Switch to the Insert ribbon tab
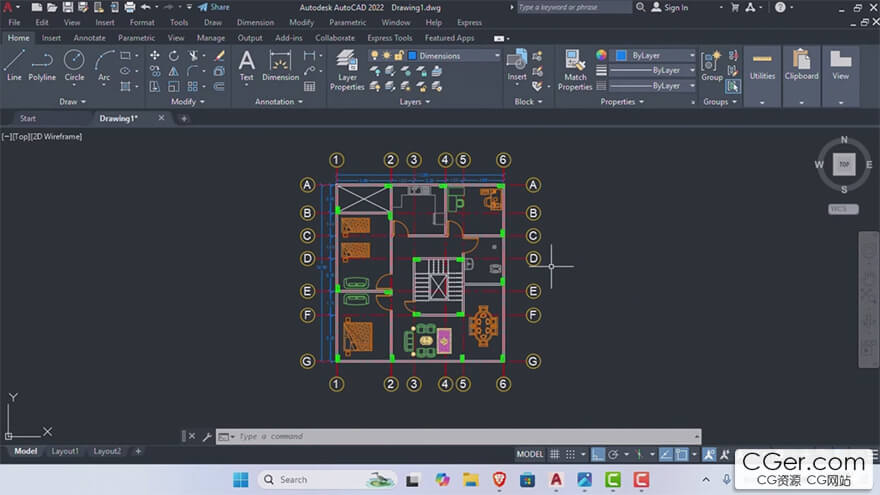This screenshot has height=495, width=880. tap(51, 38)
